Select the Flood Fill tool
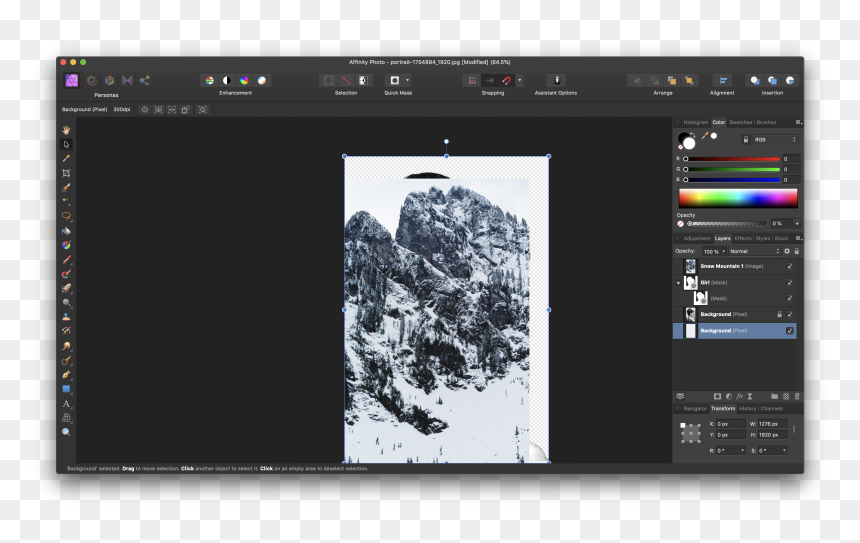 coord(66,230)
